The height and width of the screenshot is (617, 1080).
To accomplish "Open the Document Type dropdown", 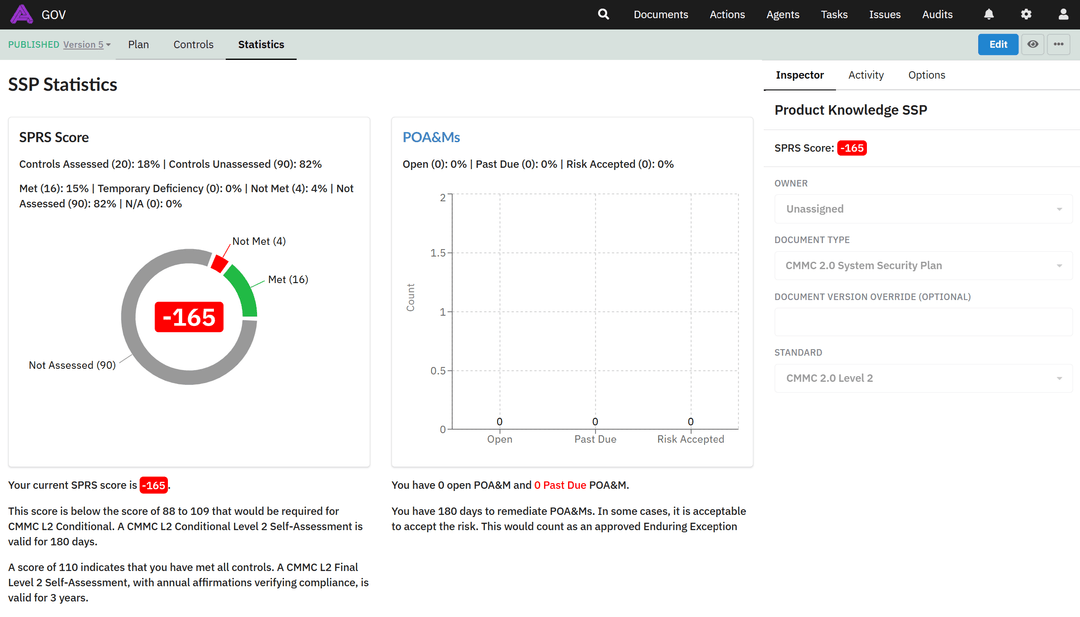I will tap(923, 266).
